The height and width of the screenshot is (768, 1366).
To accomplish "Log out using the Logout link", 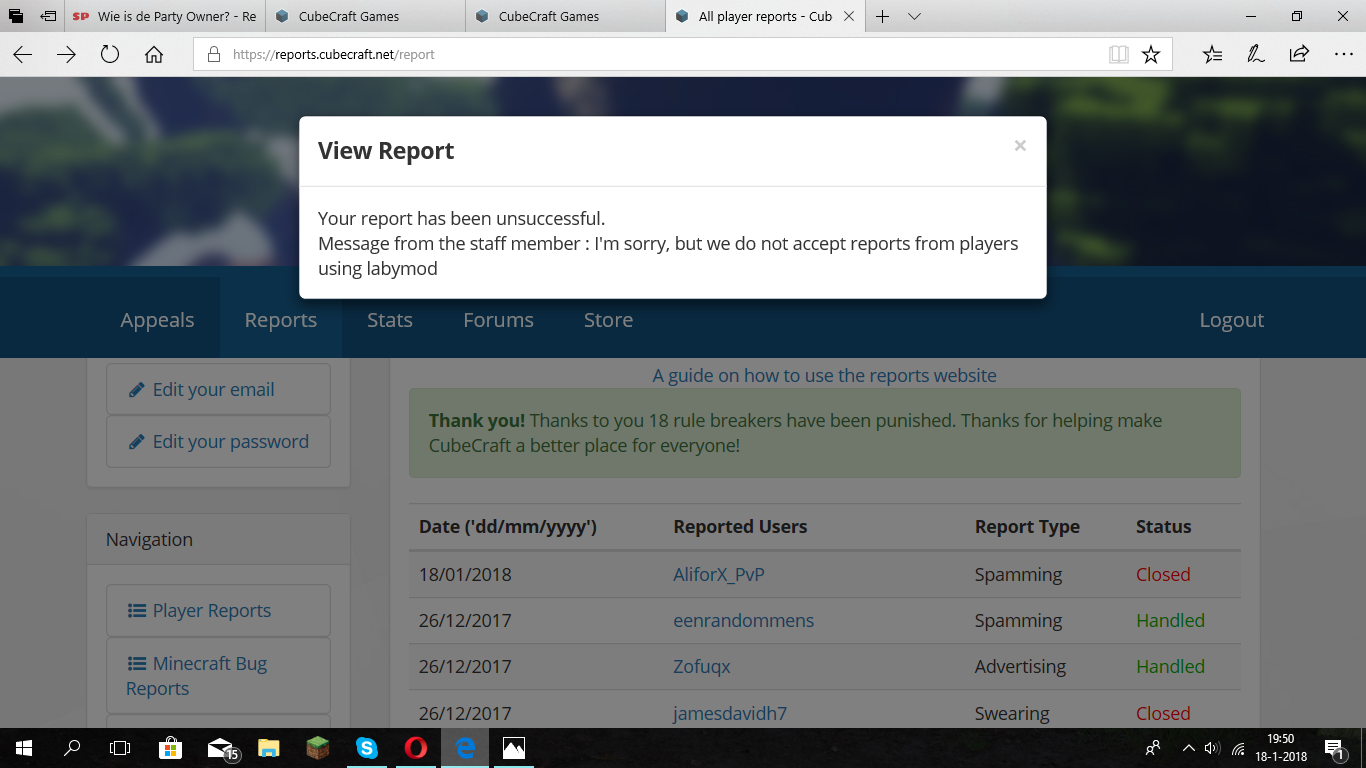I will (1232, 320).
